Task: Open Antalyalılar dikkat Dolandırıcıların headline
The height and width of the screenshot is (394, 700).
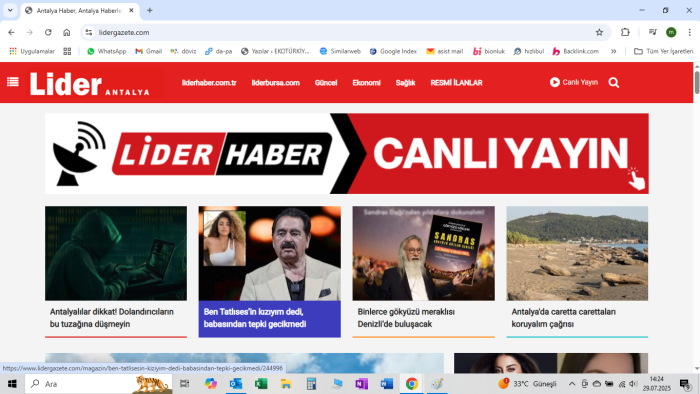Action: [x=112, y=318]
